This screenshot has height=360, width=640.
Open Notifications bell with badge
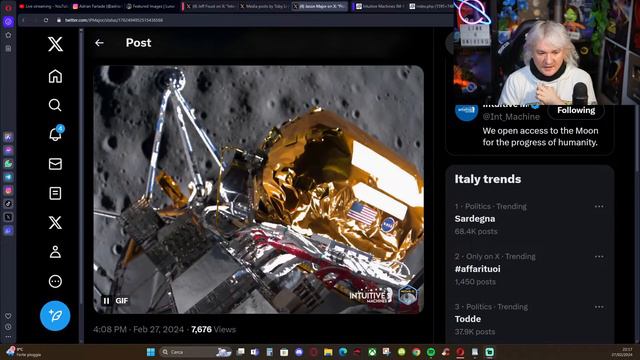[56, 133]
